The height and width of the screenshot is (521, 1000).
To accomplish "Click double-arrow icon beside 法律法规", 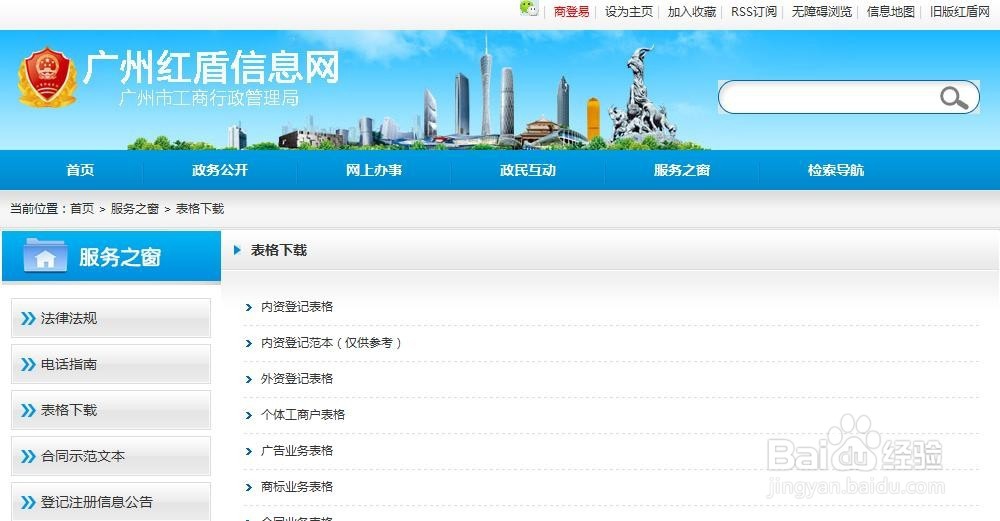I will point(27,318).
